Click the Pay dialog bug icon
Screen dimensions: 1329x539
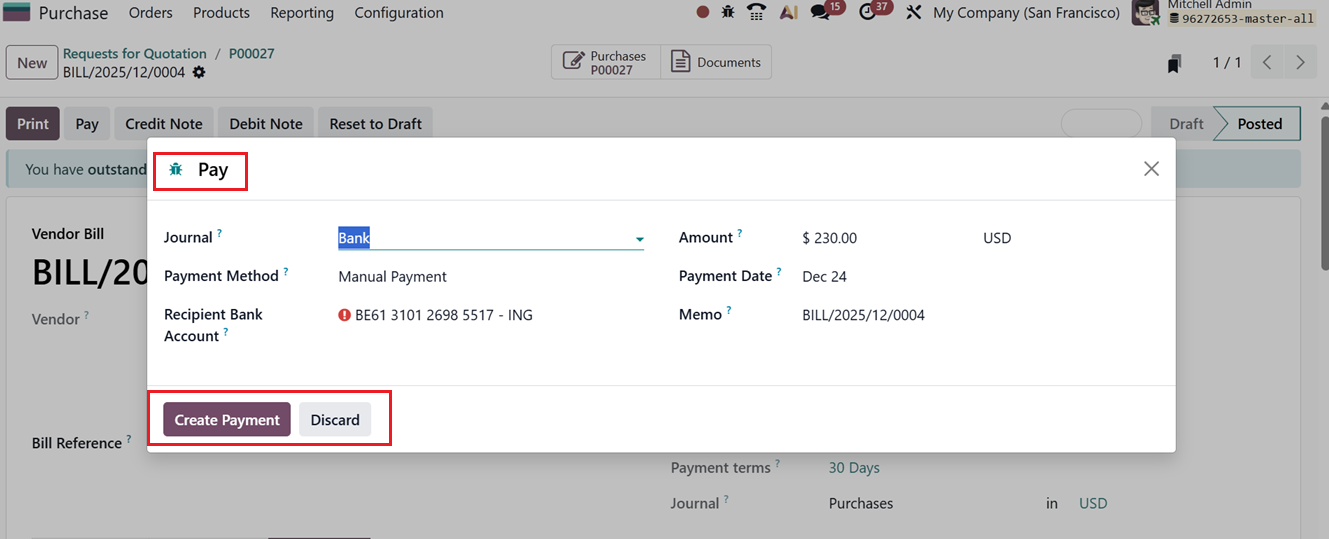click(x=176, y=170)
